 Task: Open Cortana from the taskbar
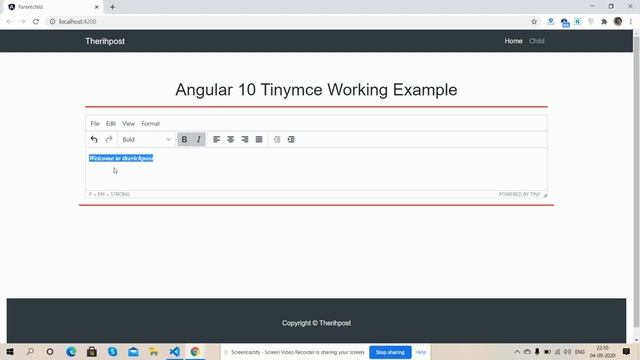click(50, 352)
